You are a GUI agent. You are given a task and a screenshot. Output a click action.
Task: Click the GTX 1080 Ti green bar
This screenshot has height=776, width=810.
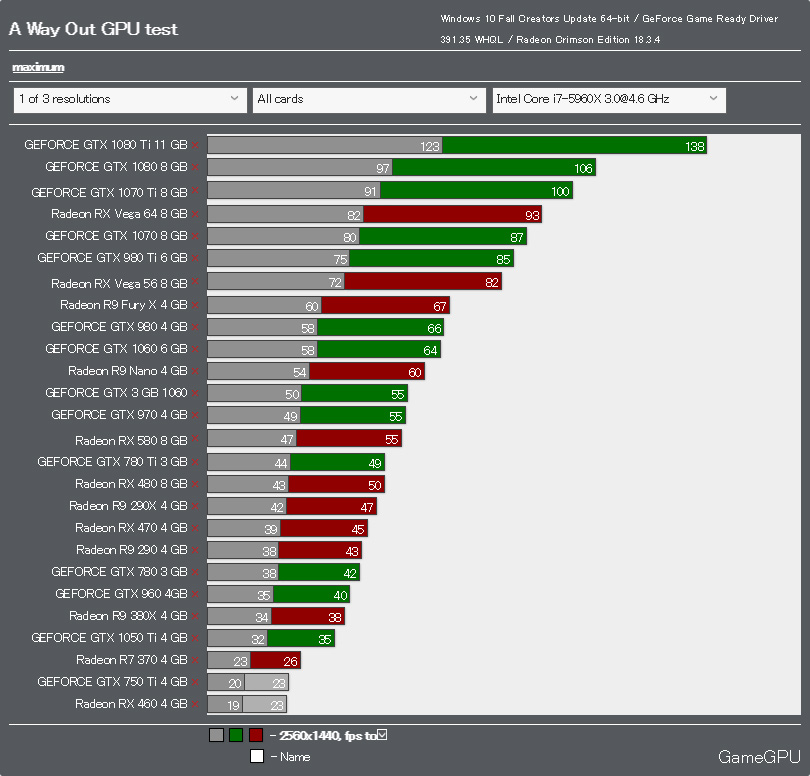(574, 146)
